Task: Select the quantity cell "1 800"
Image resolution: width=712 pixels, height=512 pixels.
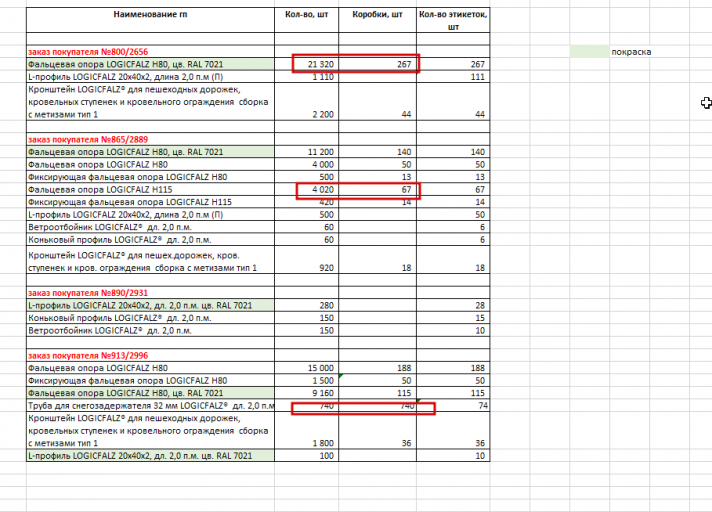Action: 307,430
